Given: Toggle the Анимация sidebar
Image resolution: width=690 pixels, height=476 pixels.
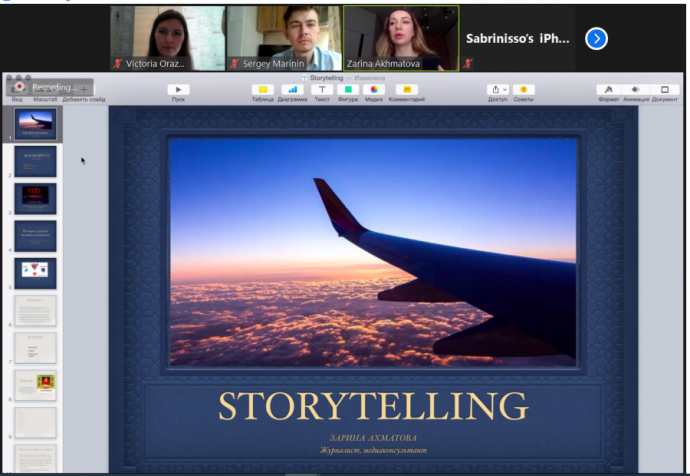Looking at the screenshot, I should [635, 90].
